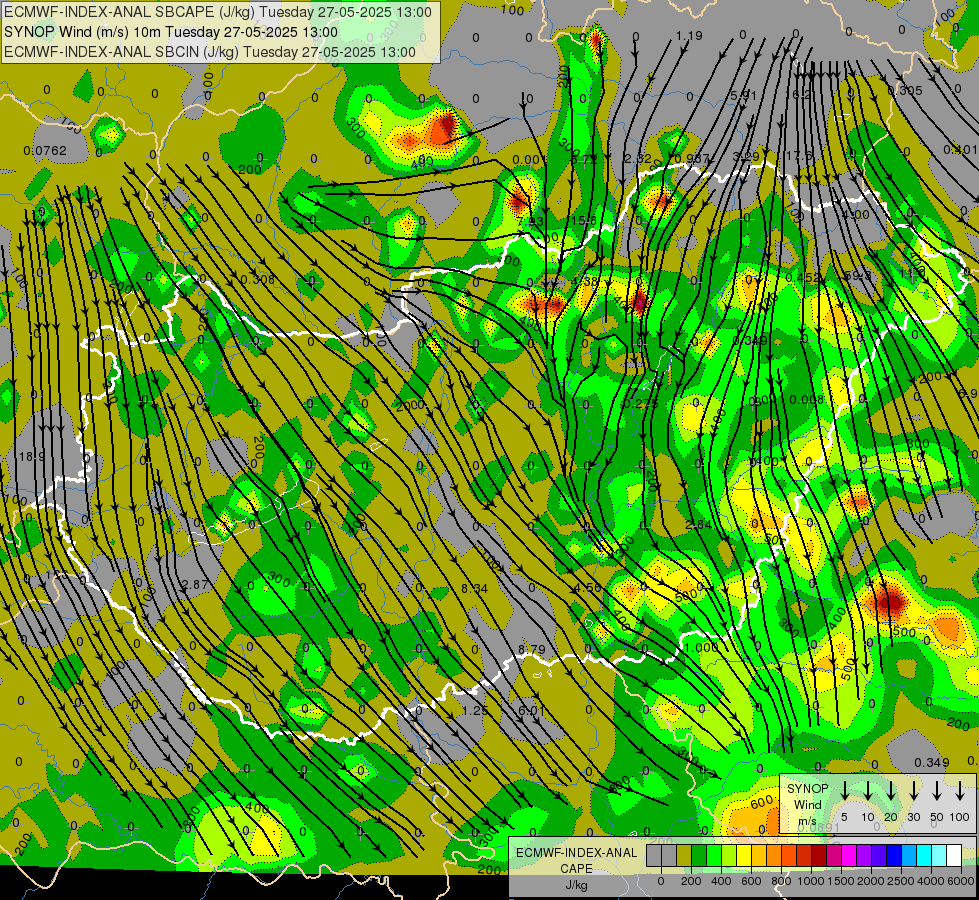Select the bright magenta CAPE legend swatch
This screenshot has height=900, width=979.
pos(849,856)
